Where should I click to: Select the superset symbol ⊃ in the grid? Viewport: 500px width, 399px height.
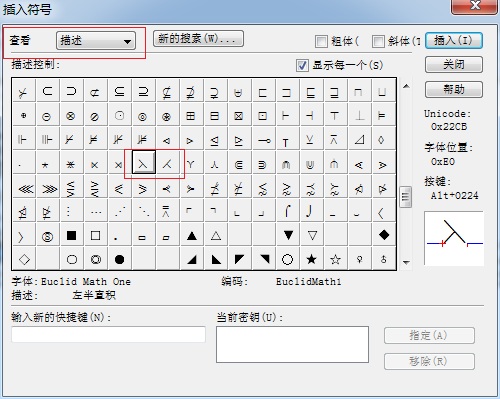pyautogui.click(x=72, y=91)
